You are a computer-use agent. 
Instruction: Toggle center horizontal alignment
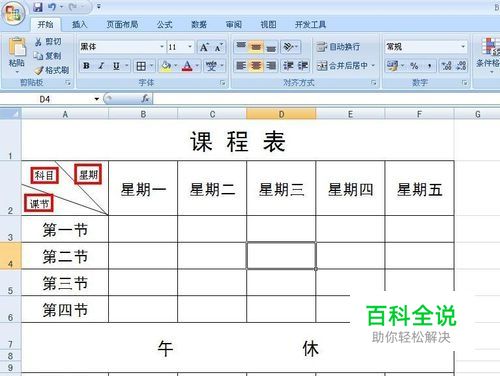(x=256, y=66)
